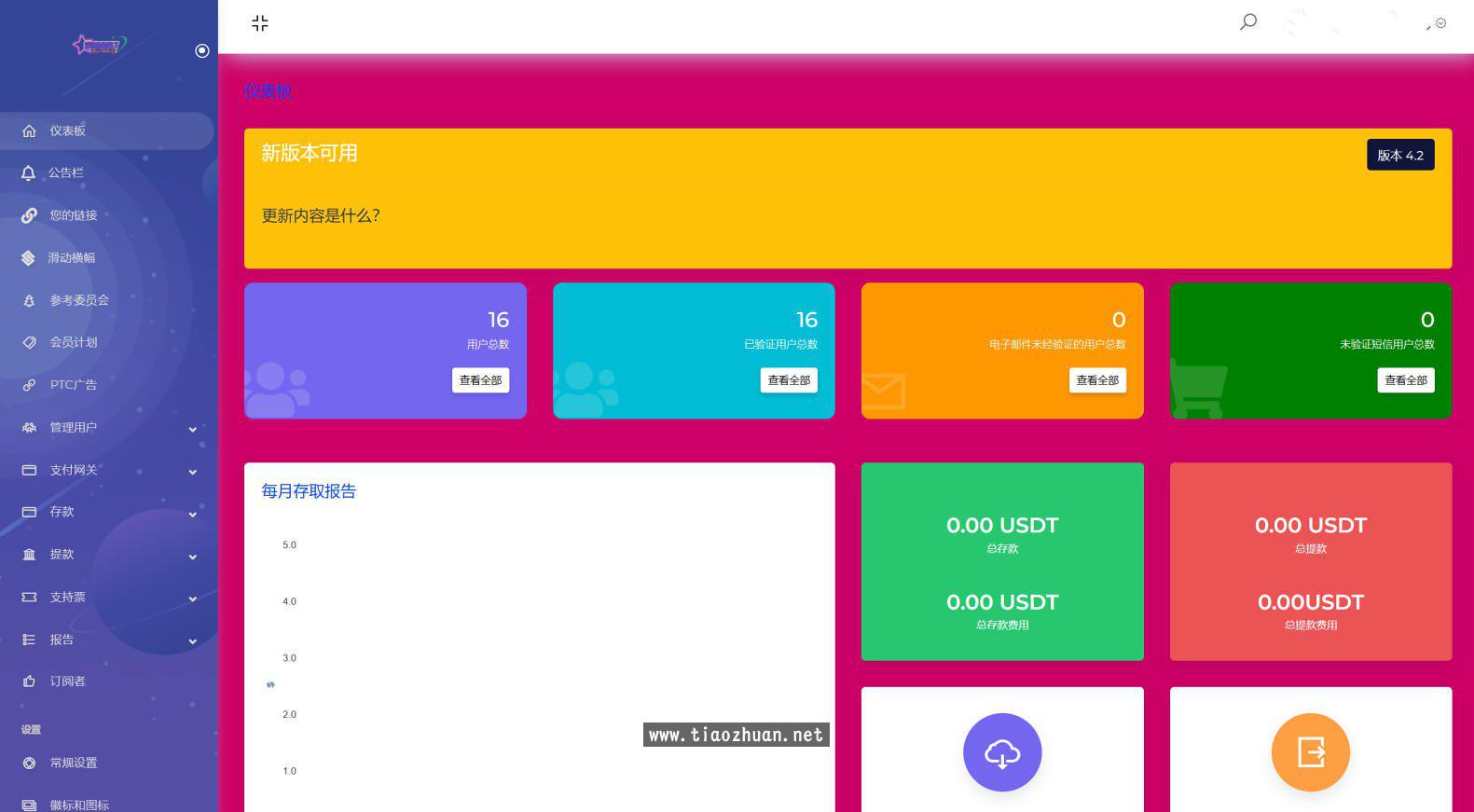Click the purple cloud download icon

[1002, 752]
